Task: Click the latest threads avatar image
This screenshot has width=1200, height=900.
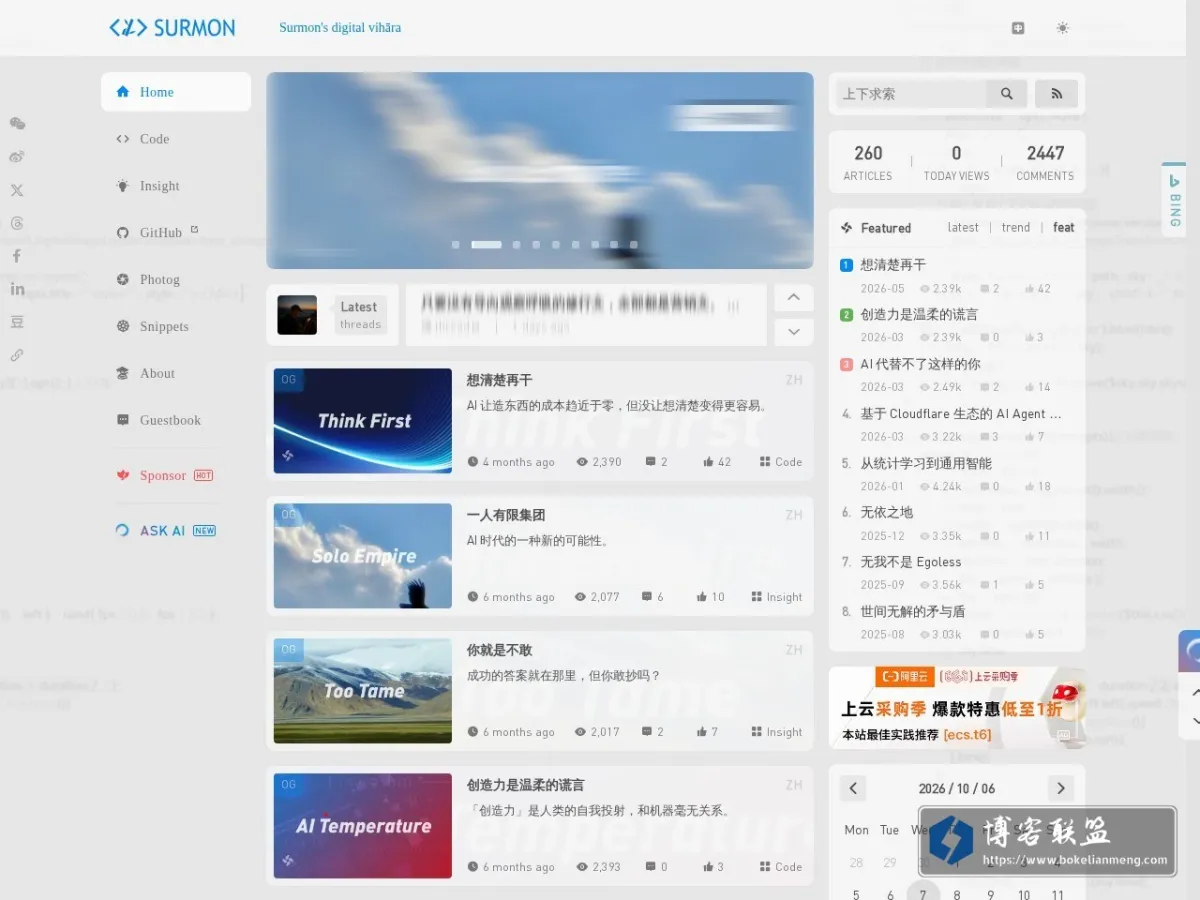Action: tap(297, 315)
